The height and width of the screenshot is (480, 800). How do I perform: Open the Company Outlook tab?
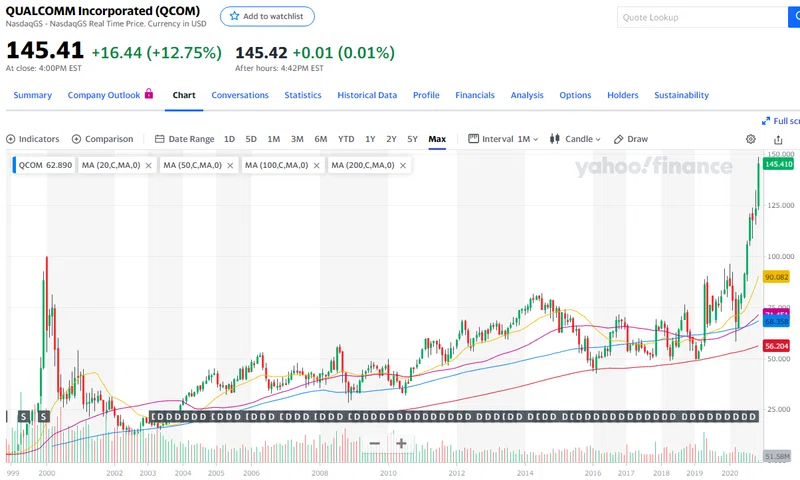click(104, 95)
